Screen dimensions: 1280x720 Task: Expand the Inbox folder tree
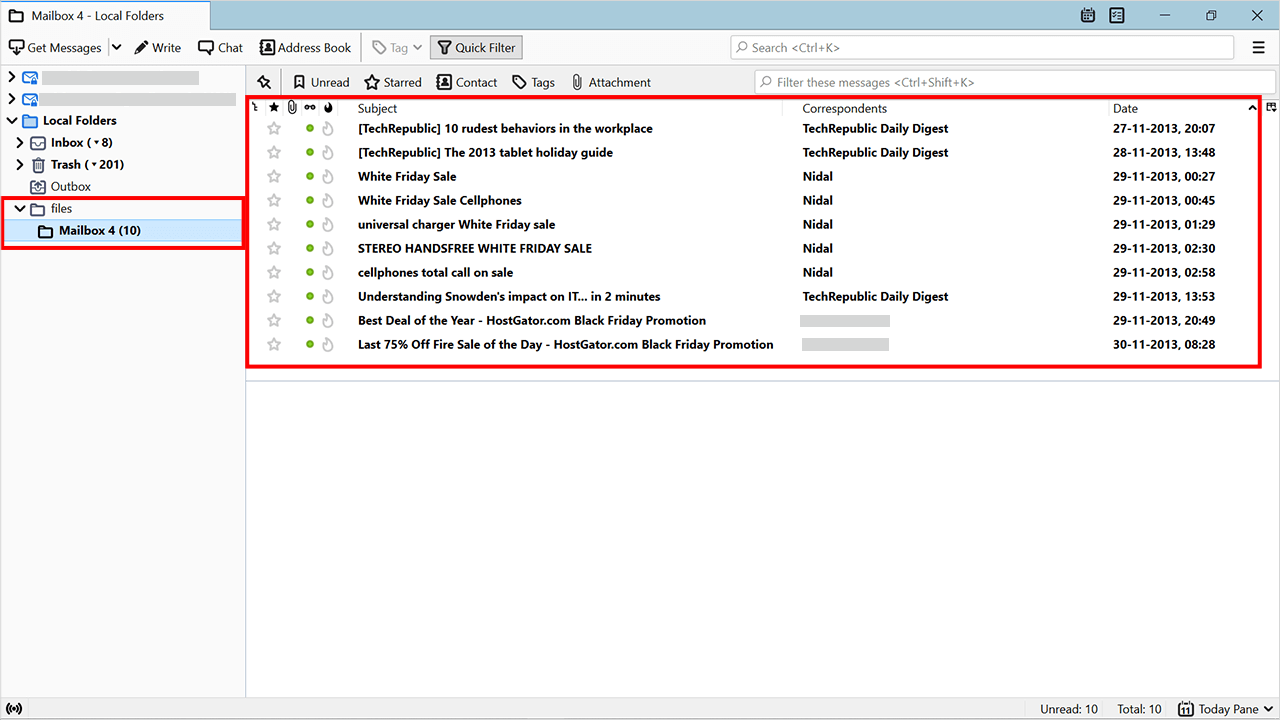[x=20, y=143]
